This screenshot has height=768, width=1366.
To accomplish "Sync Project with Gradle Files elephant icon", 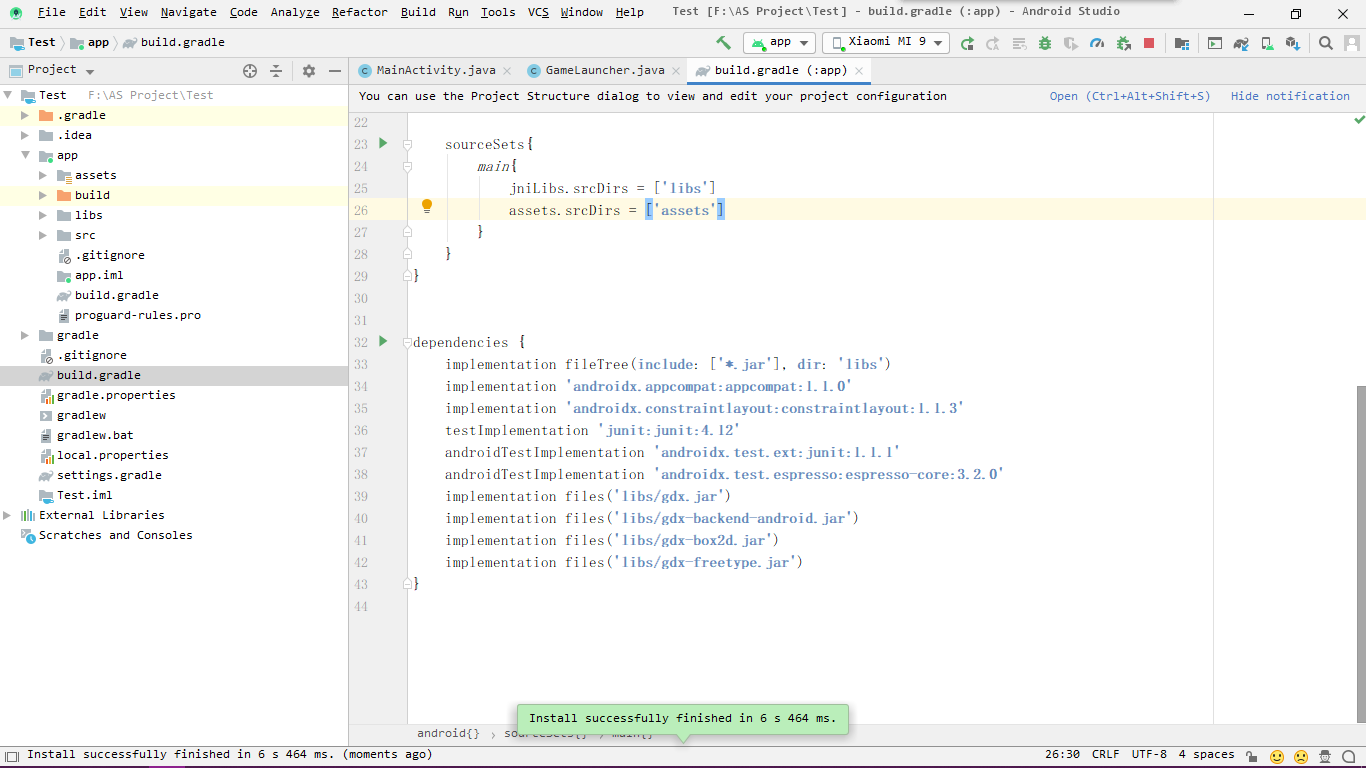I will 1241,43.
